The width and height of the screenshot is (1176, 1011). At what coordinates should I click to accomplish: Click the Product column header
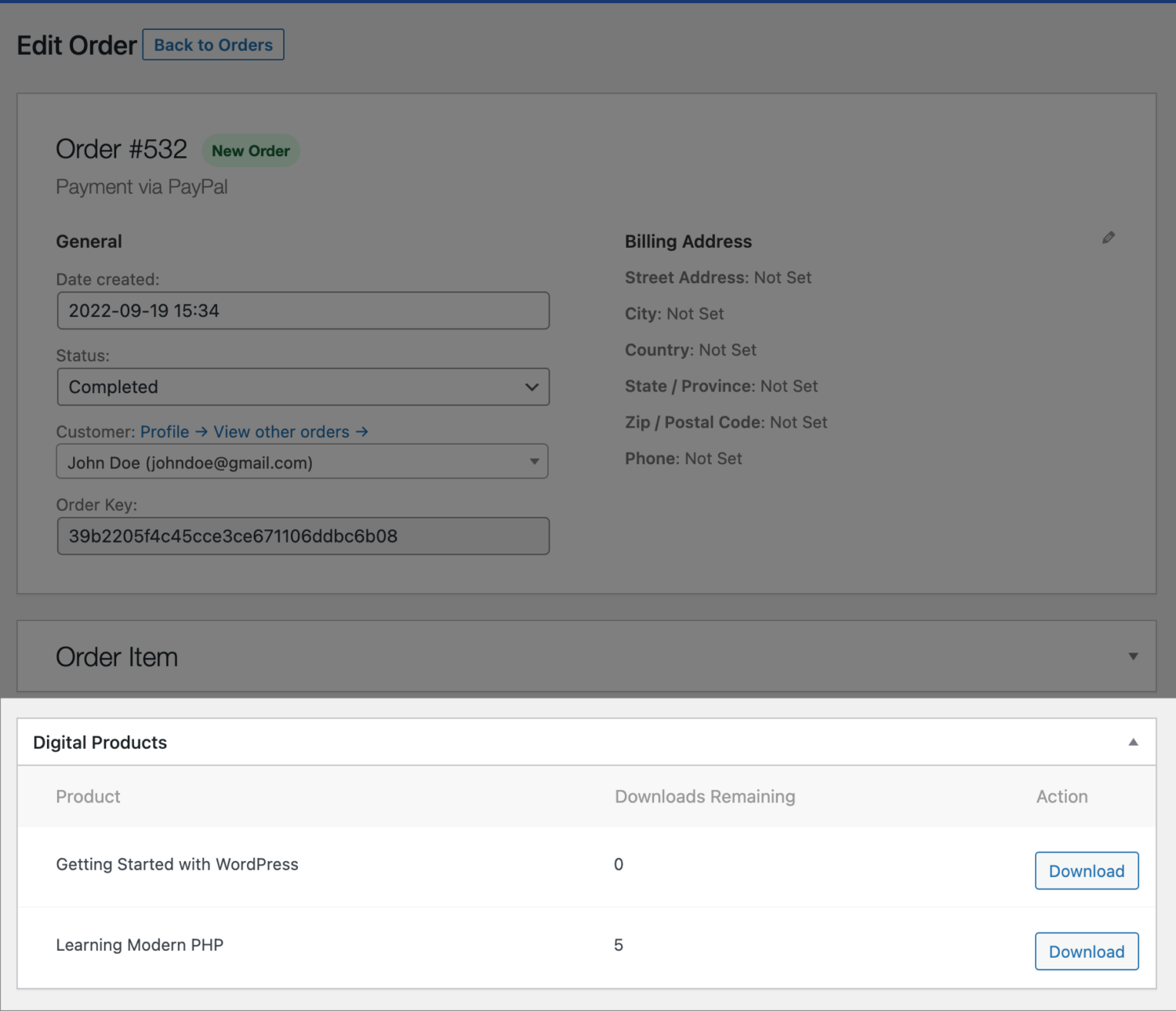[x=88, y=796]
